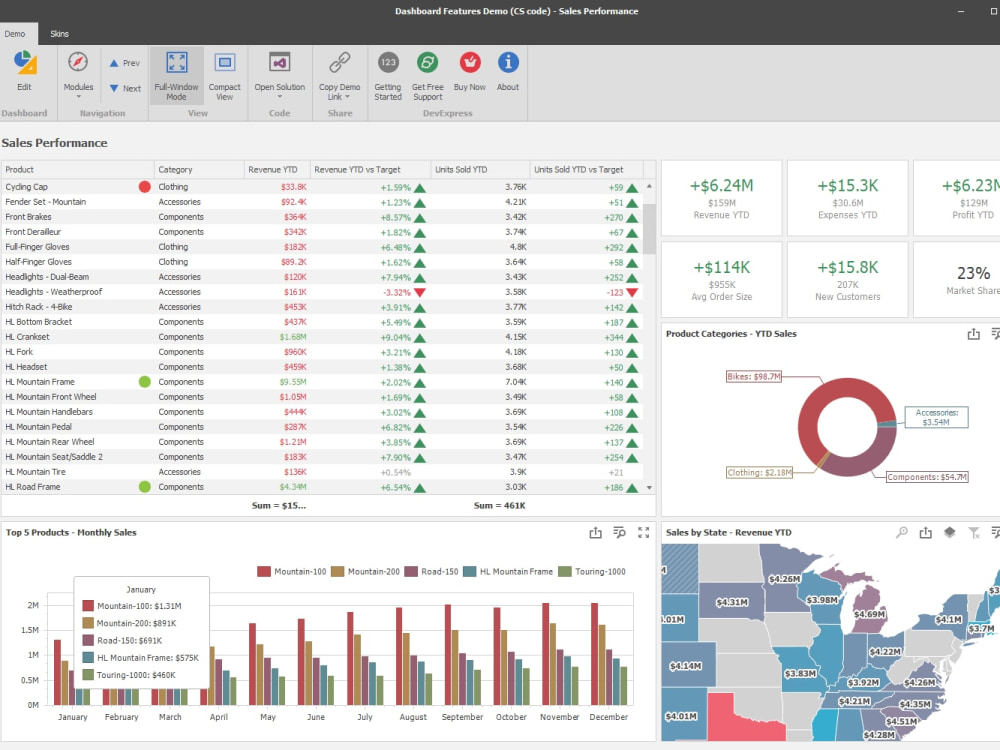This screenshot has width=1000, height=750.
Task: Select the Headlights - Weatherproof row
Action: coord(322,292)
